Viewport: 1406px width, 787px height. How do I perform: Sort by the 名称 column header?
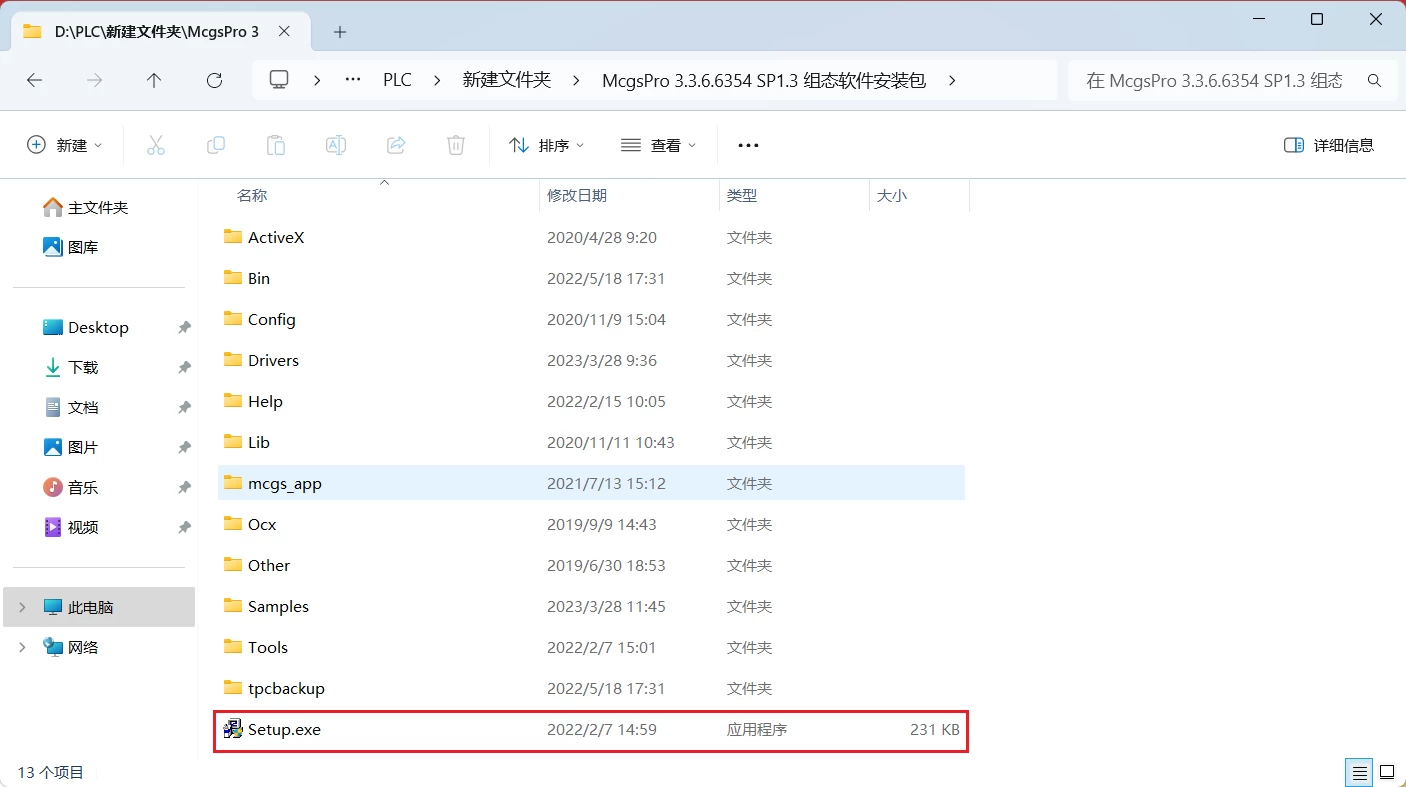pyautogui.click(x=252, y=196)
